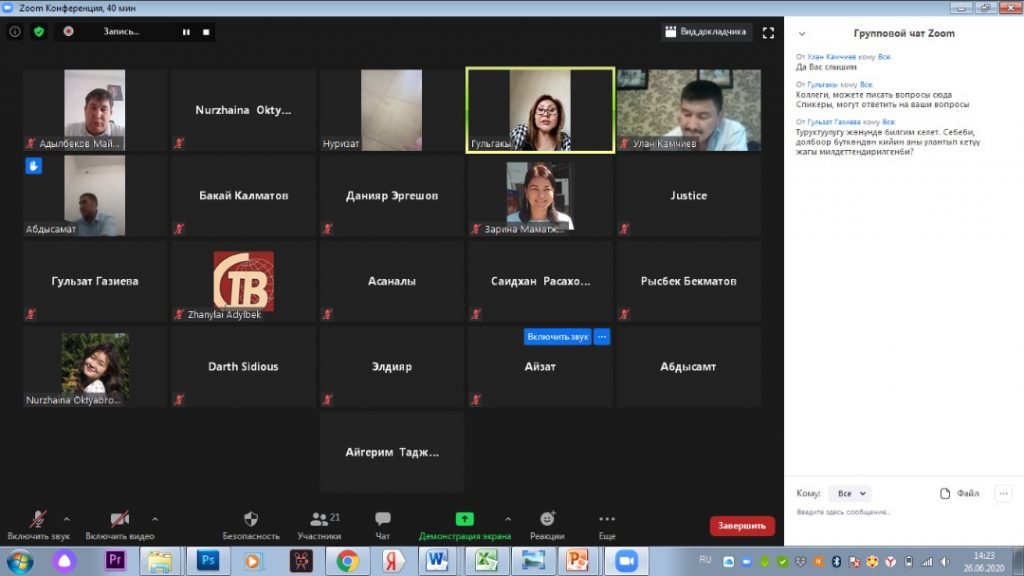Viewport: 1024px width, 576px height.
Task: Turn on camera with Включить видео
Action: [x=120, y=525]
